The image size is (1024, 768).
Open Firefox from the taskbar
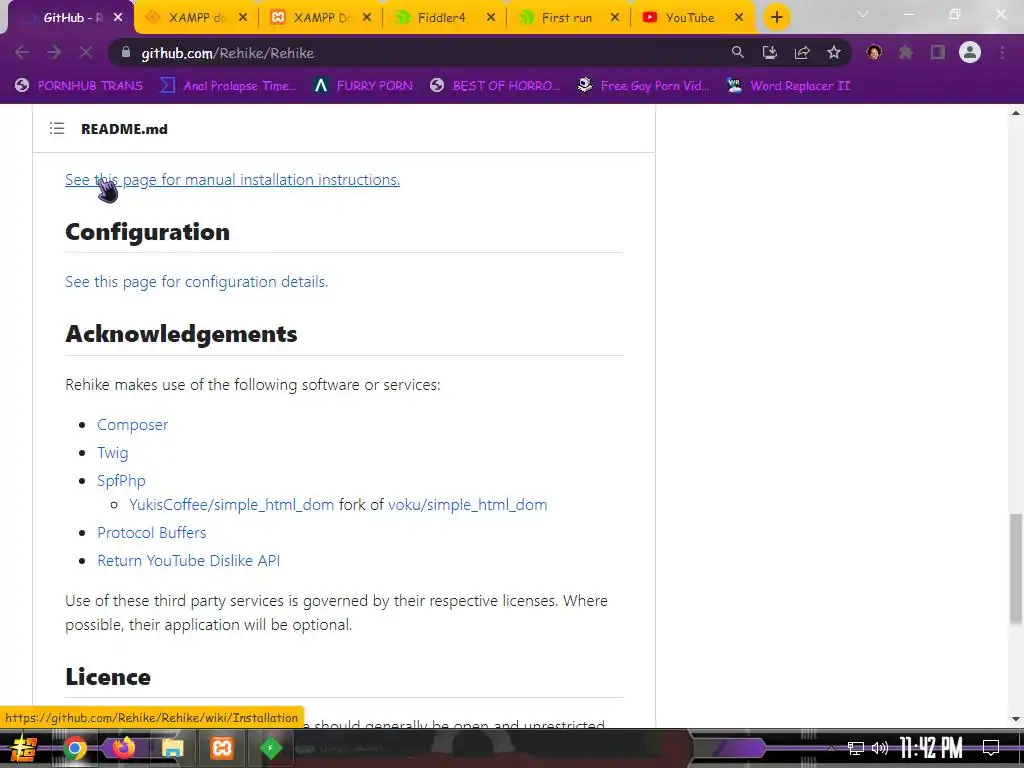[123, 748]
